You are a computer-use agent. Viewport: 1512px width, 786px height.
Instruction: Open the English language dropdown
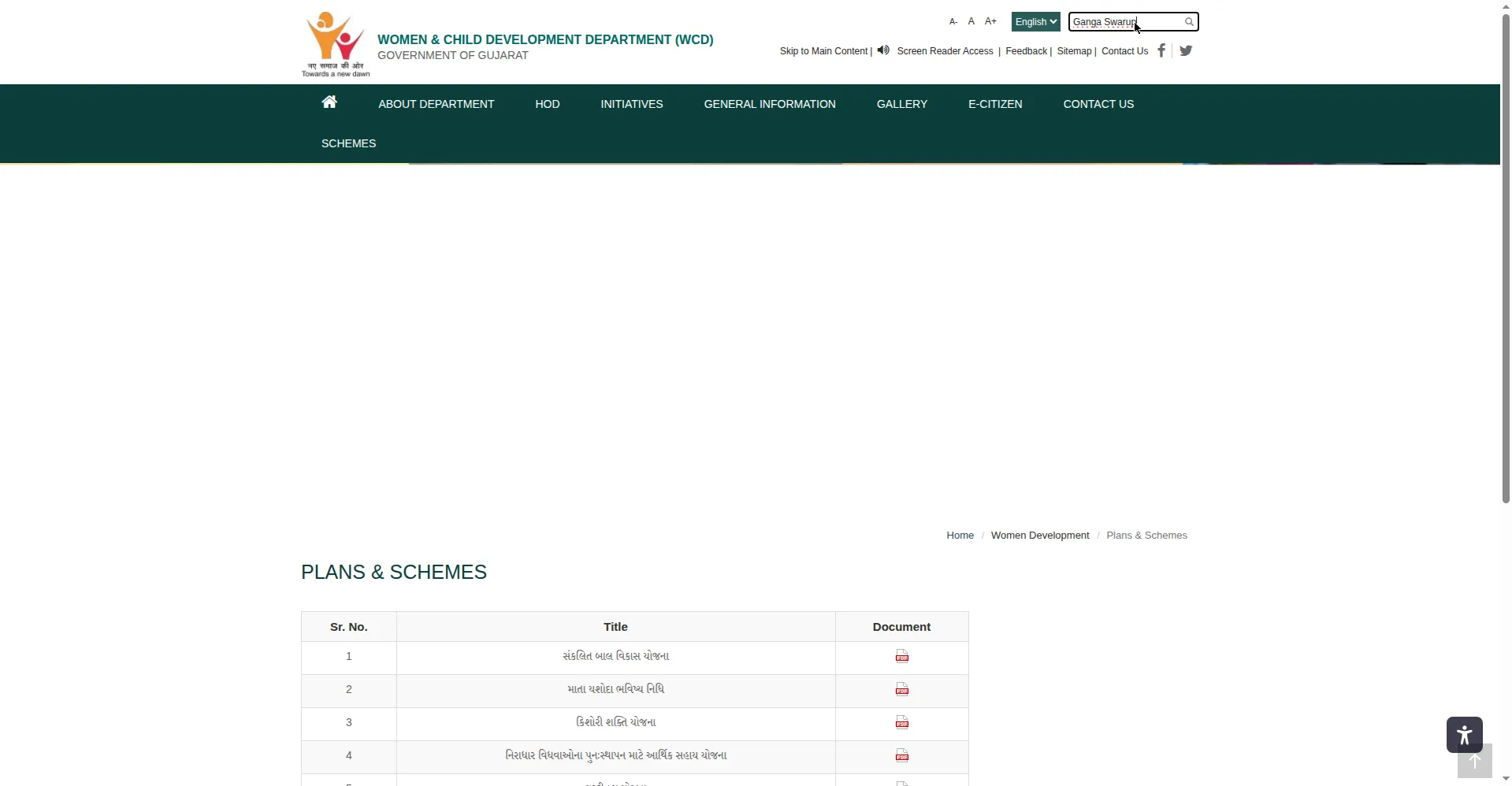(x=1036, y=22)
